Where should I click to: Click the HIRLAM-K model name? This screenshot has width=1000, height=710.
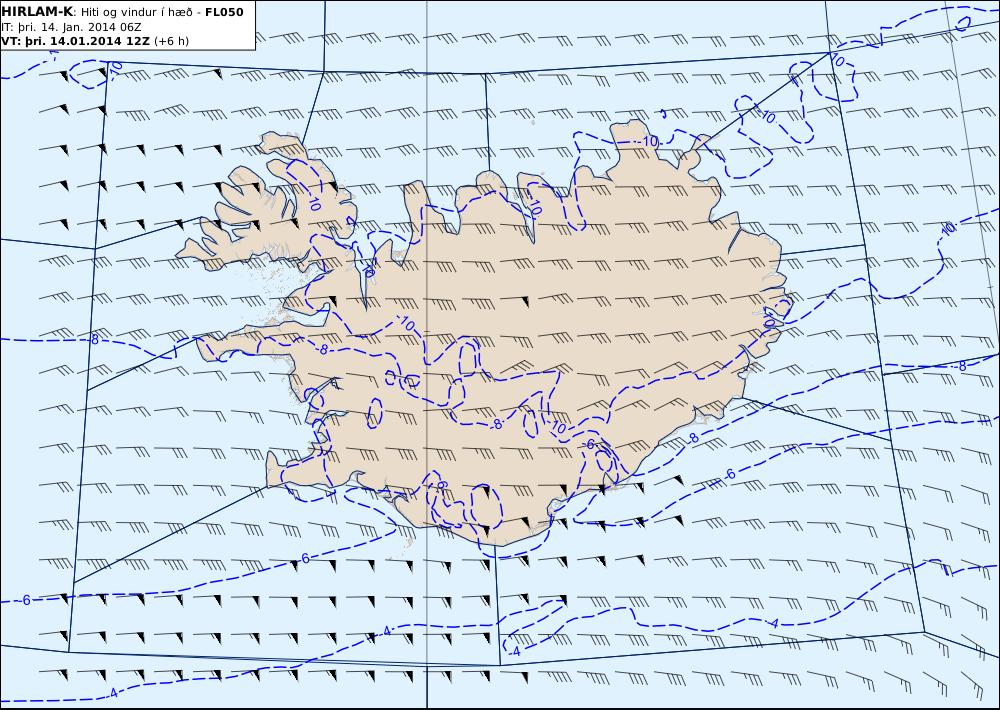(38, 11)
